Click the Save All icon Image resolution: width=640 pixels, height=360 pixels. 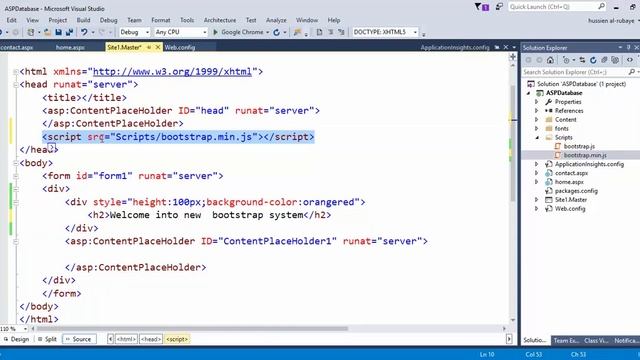[69, 32]
